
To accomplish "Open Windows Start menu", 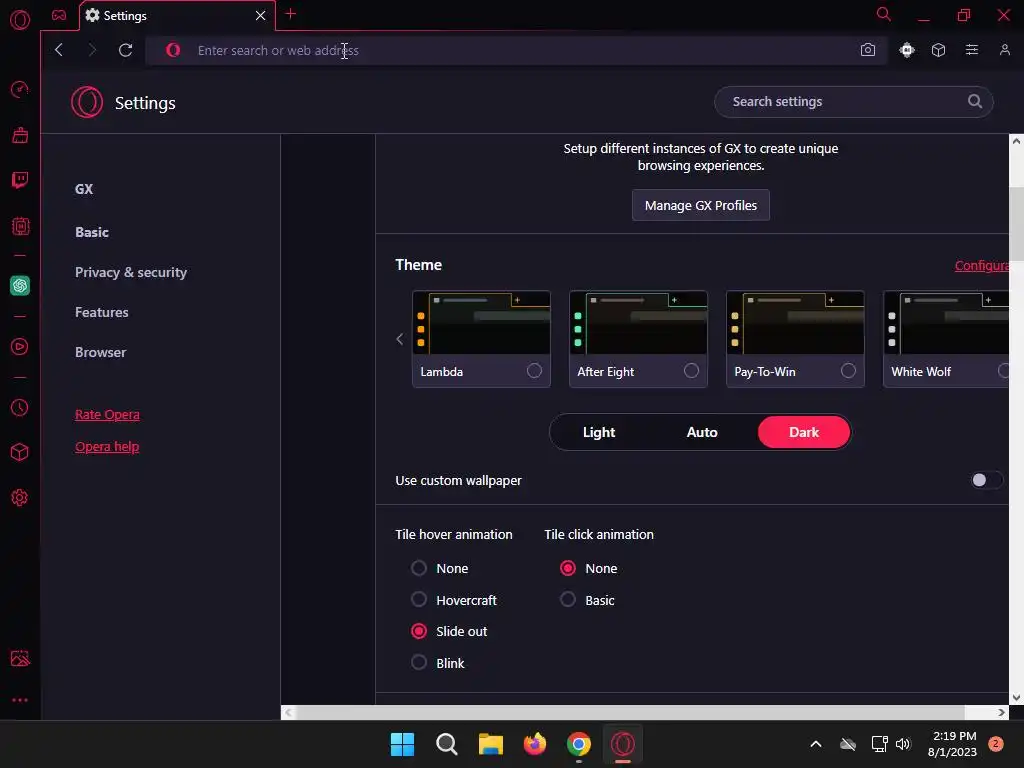I will (x=402, y=744).
